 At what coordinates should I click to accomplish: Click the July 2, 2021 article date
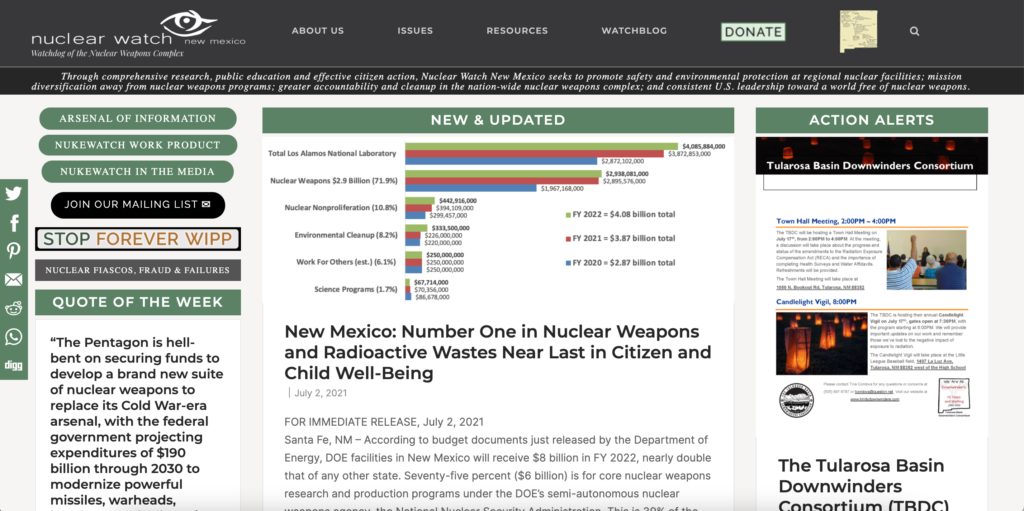click(x=321, y=393)
